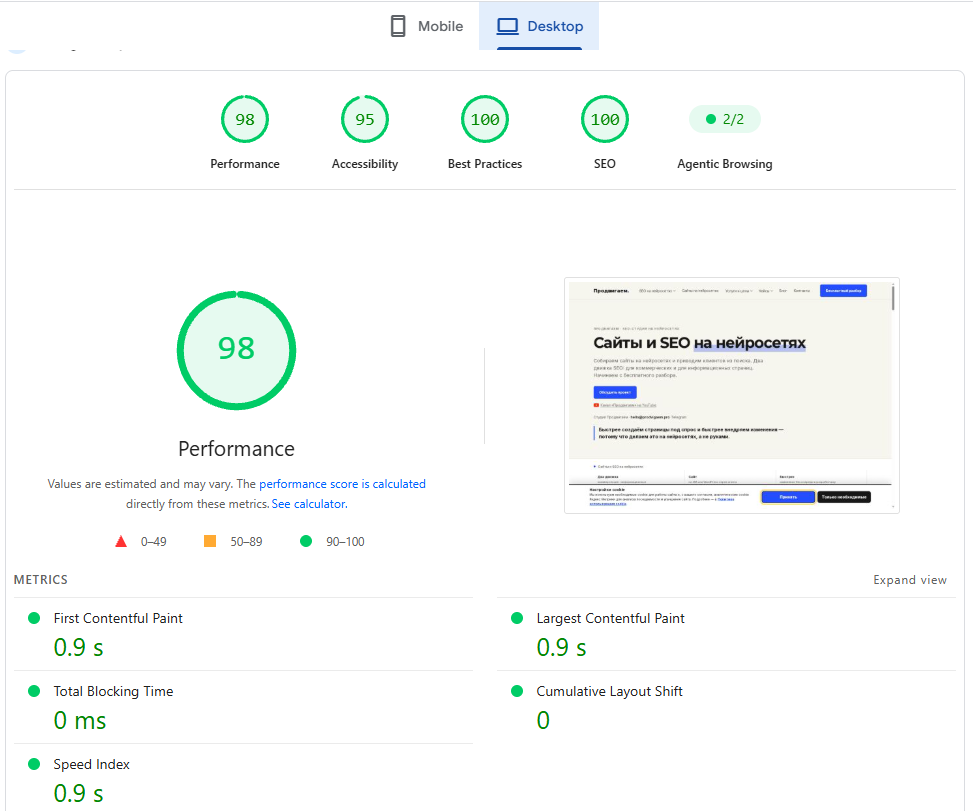Click Cumulative Layout Shift metric label
Screen dimensions: 973x811
click(x=609, y=691)
